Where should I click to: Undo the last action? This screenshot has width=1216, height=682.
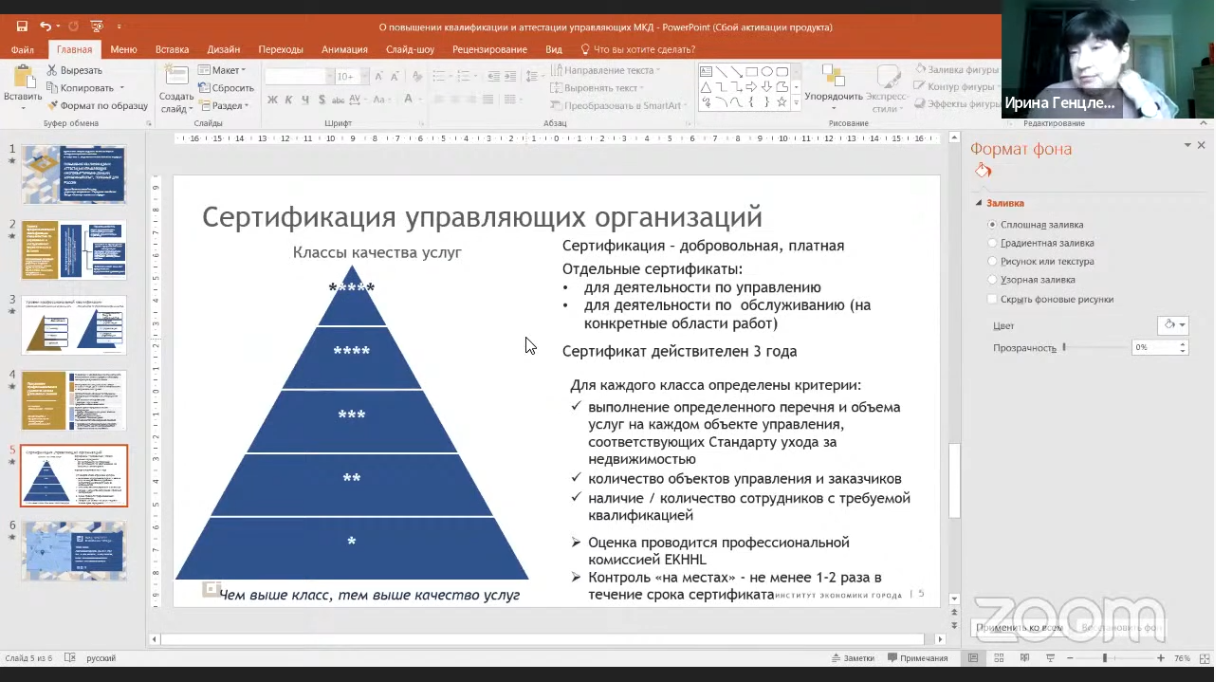46,26
